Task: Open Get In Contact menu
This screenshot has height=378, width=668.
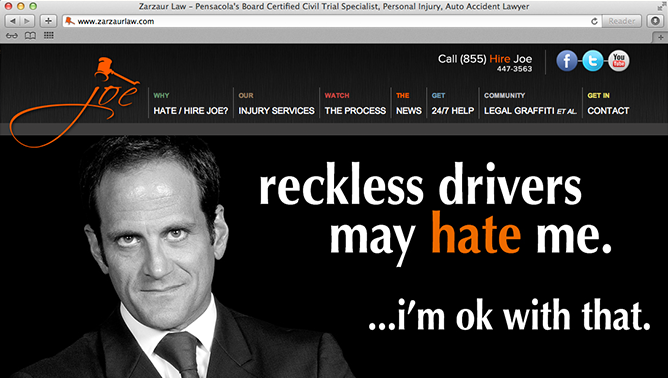Action: click(x=608, y=104)
